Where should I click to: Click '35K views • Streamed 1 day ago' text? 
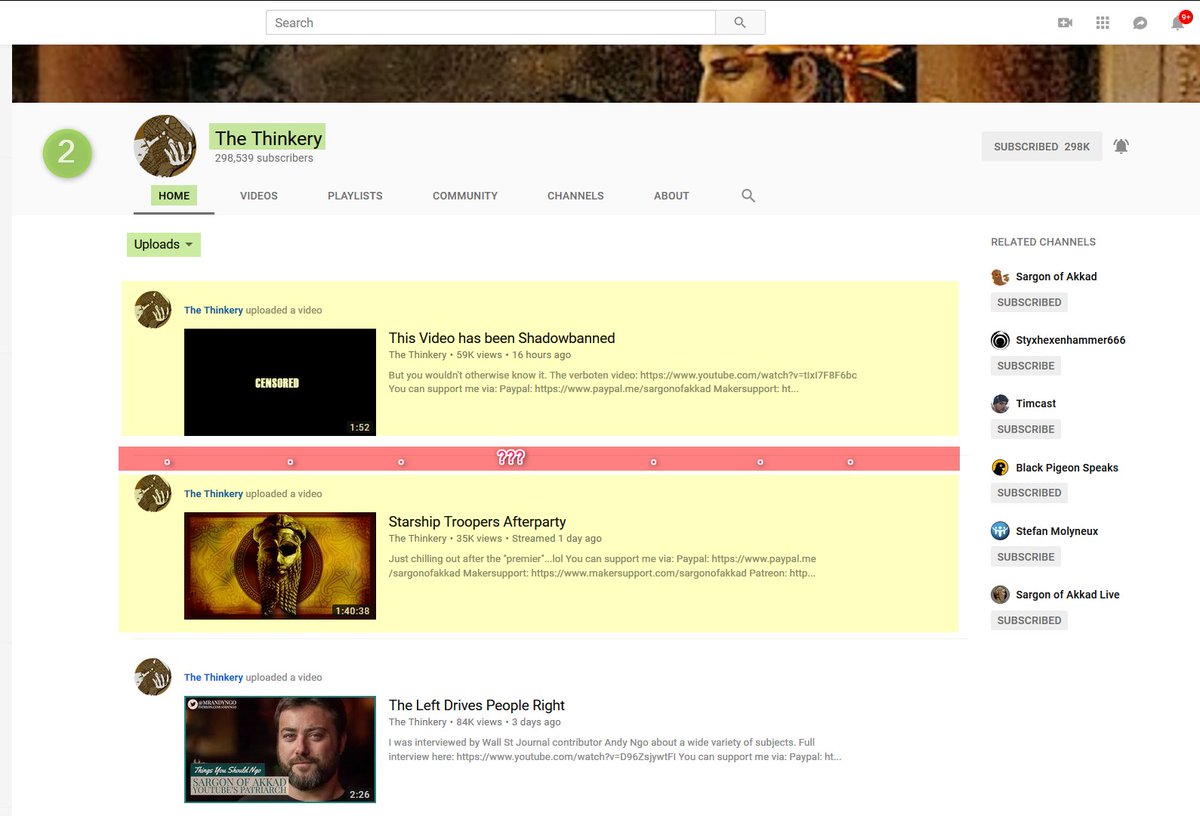[529, 539]
